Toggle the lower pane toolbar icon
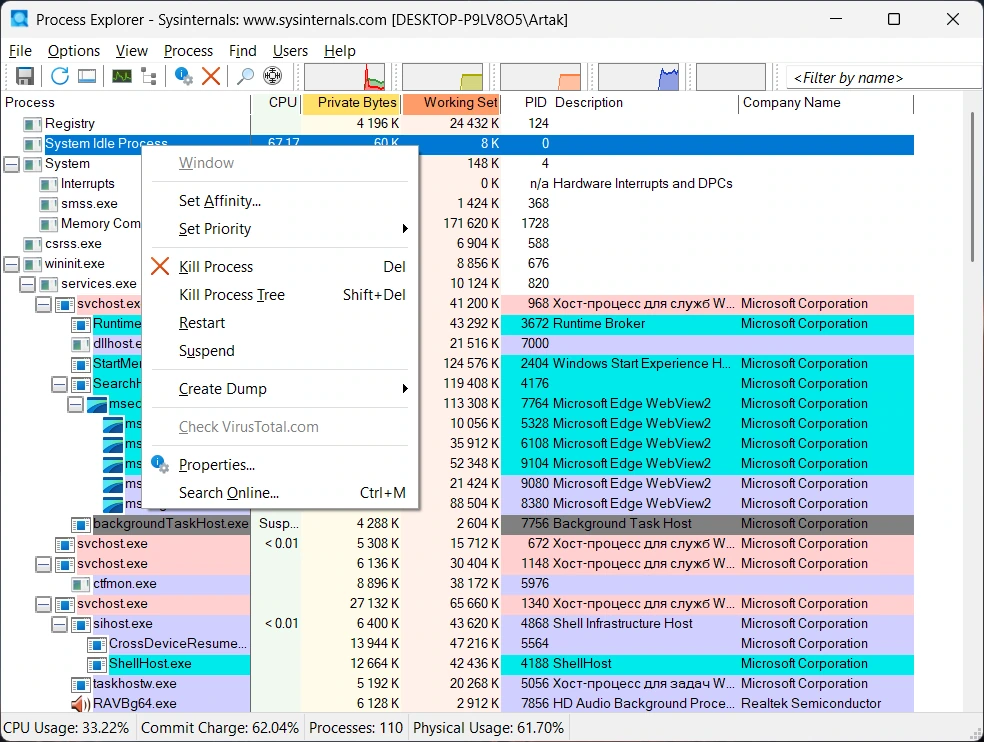 tap(87, 76)
